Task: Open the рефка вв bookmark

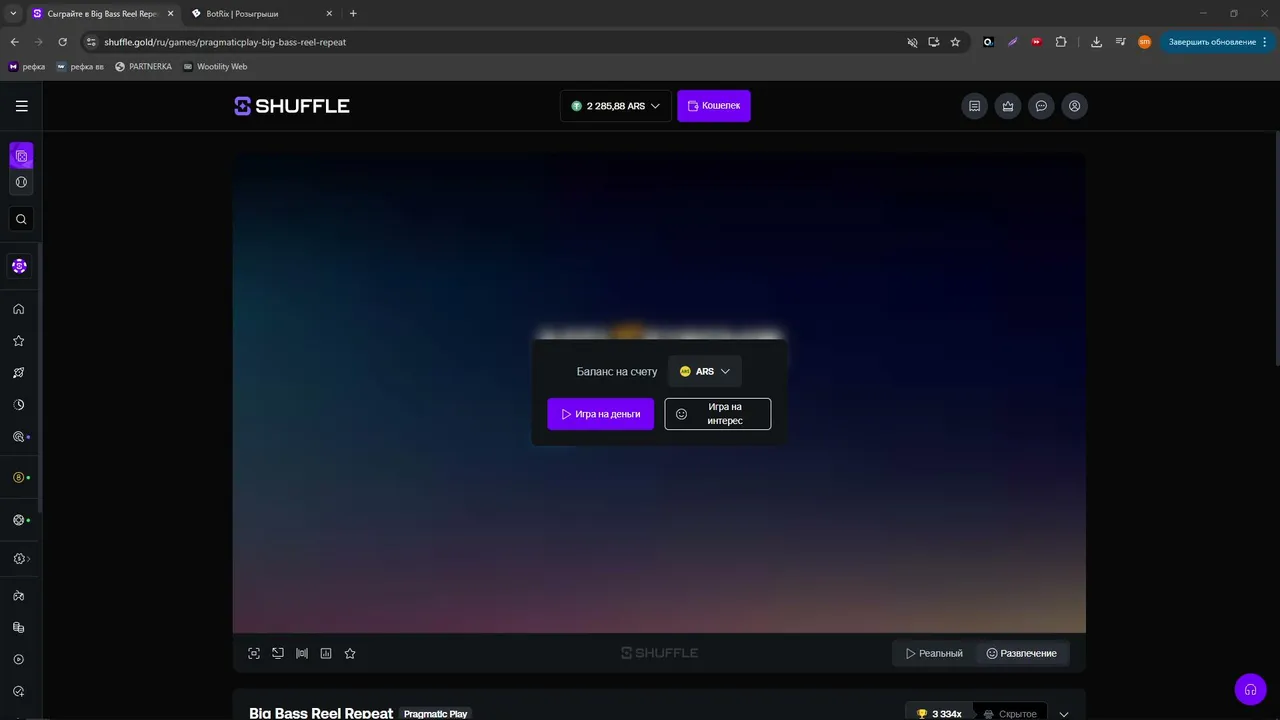Action: coord(80,67)
